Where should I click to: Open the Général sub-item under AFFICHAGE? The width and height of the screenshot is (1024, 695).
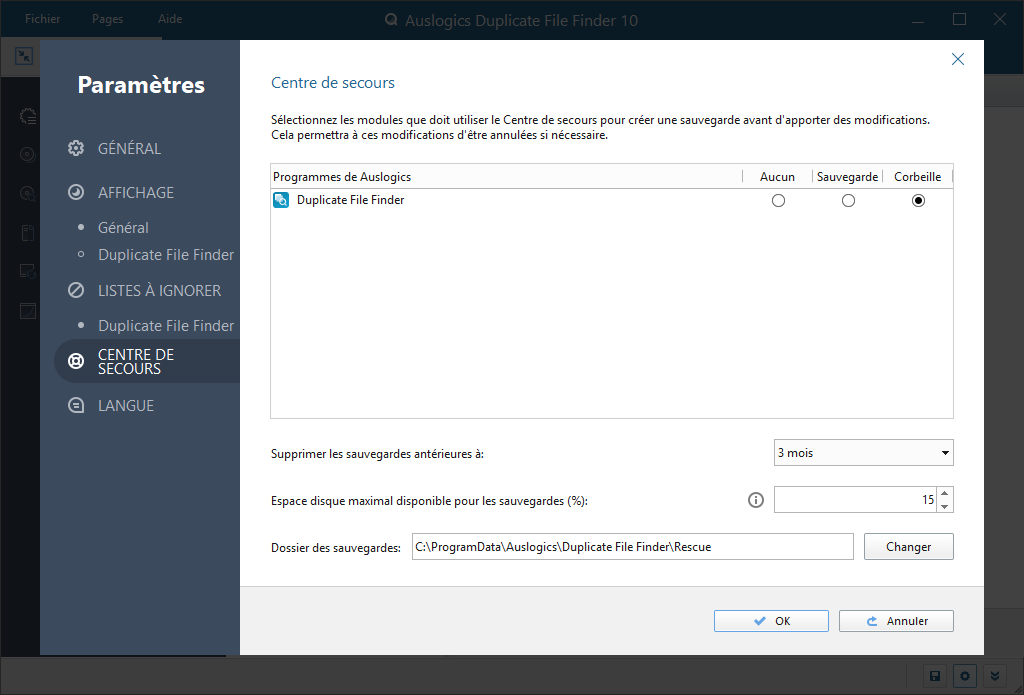[123, 228]
